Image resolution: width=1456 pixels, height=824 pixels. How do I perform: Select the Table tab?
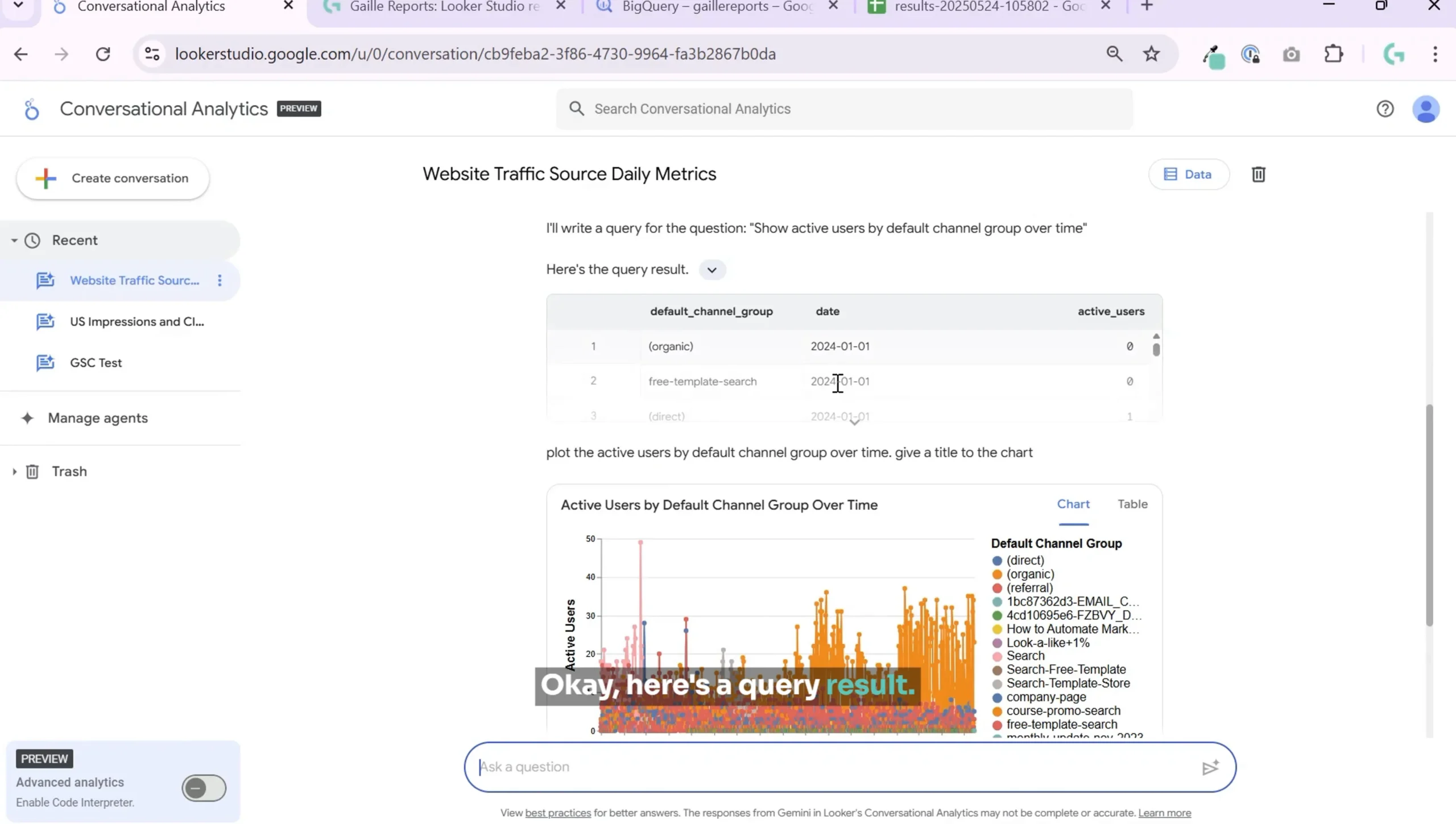pyautogui.click(x=1132, y=504)
